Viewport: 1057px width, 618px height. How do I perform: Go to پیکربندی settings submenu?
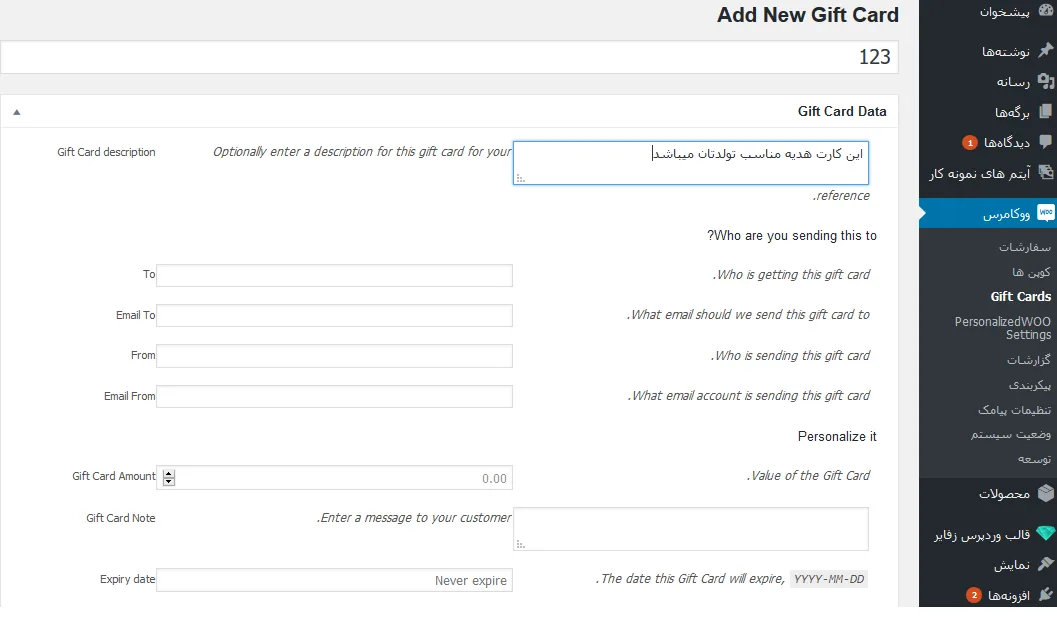(1029, 385)
